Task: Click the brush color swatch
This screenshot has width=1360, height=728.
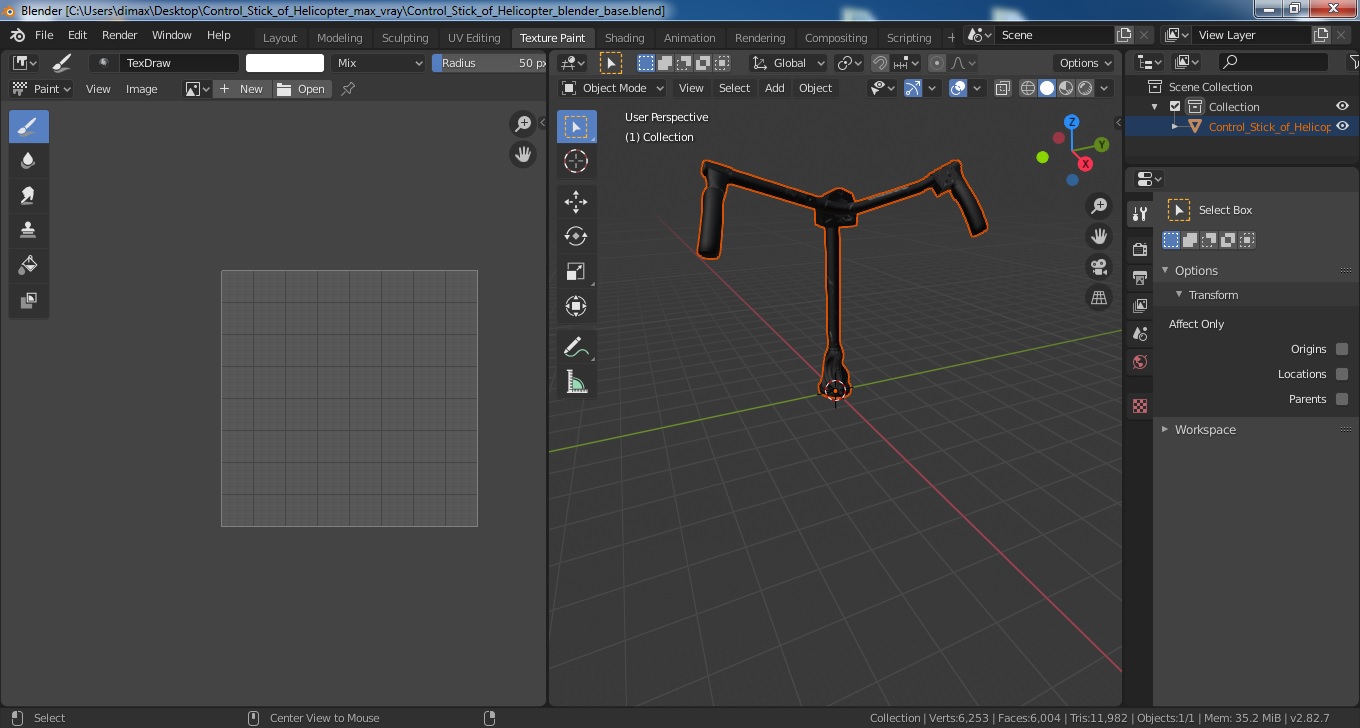Action: coord(285,63)
